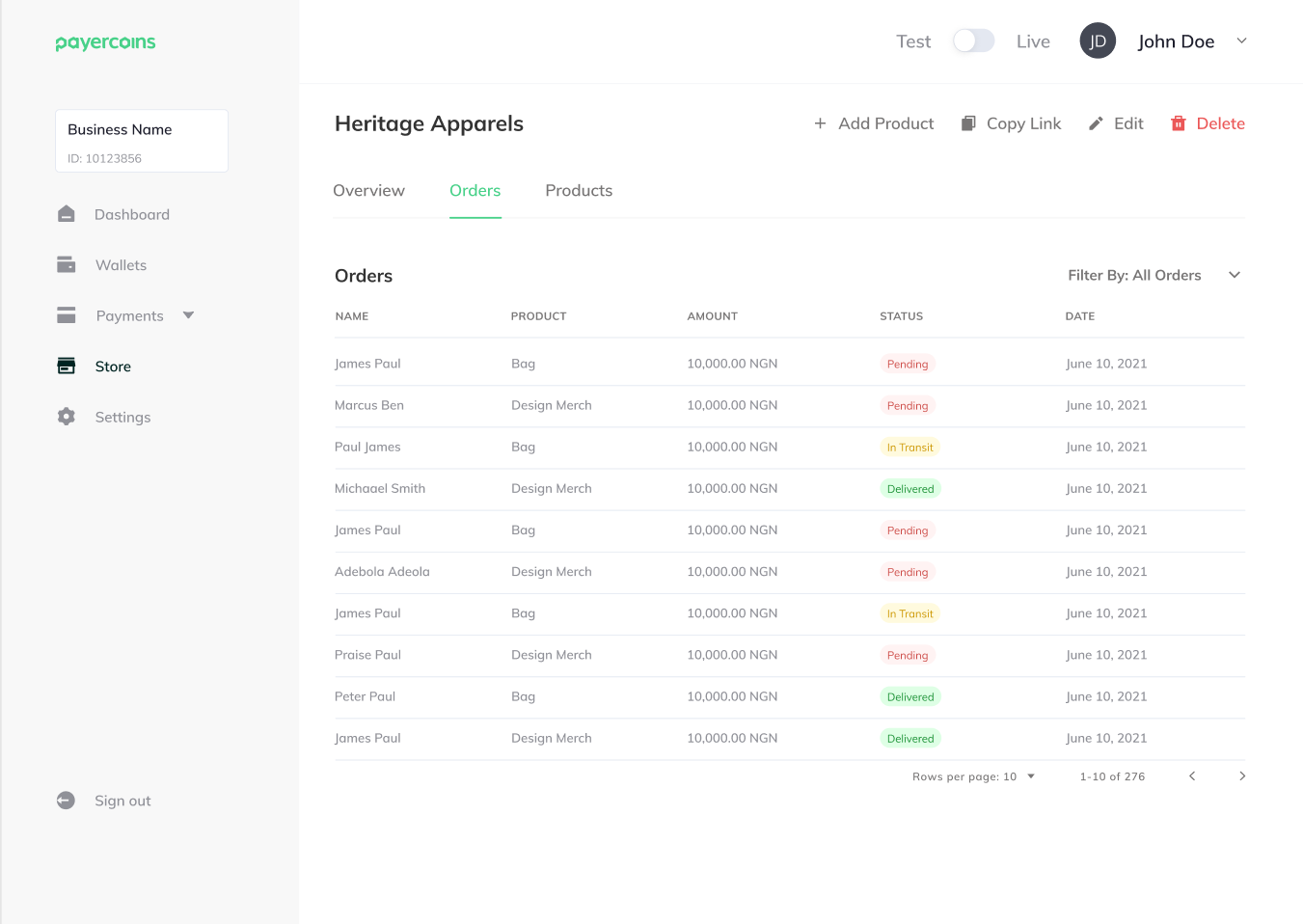Click the payercoins logo
Viewport: 1303px width, 924px height.
[105, 41]
